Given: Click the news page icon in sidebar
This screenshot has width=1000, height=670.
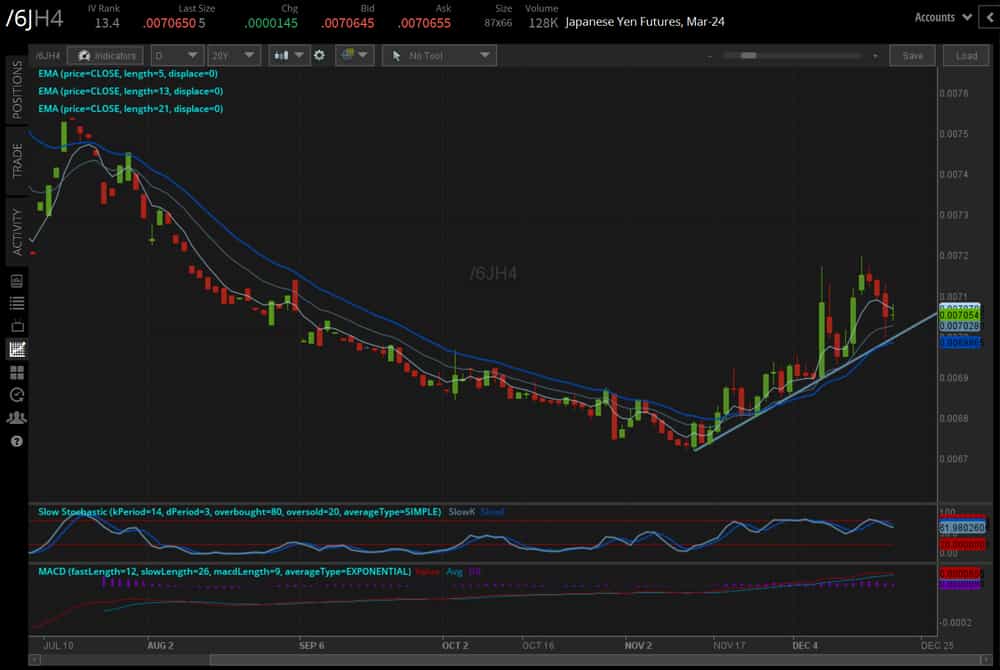Looking at the screenshot, I should pos(16,281).
